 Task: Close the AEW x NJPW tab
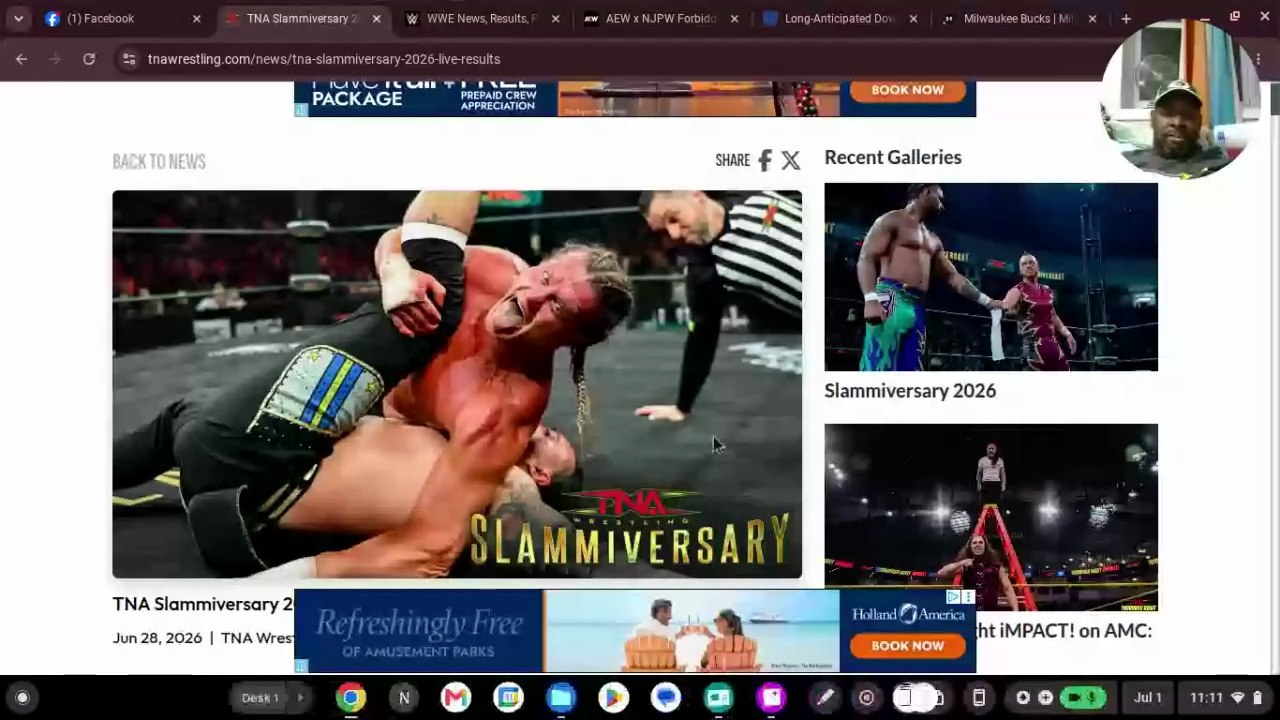click(734, 18)
